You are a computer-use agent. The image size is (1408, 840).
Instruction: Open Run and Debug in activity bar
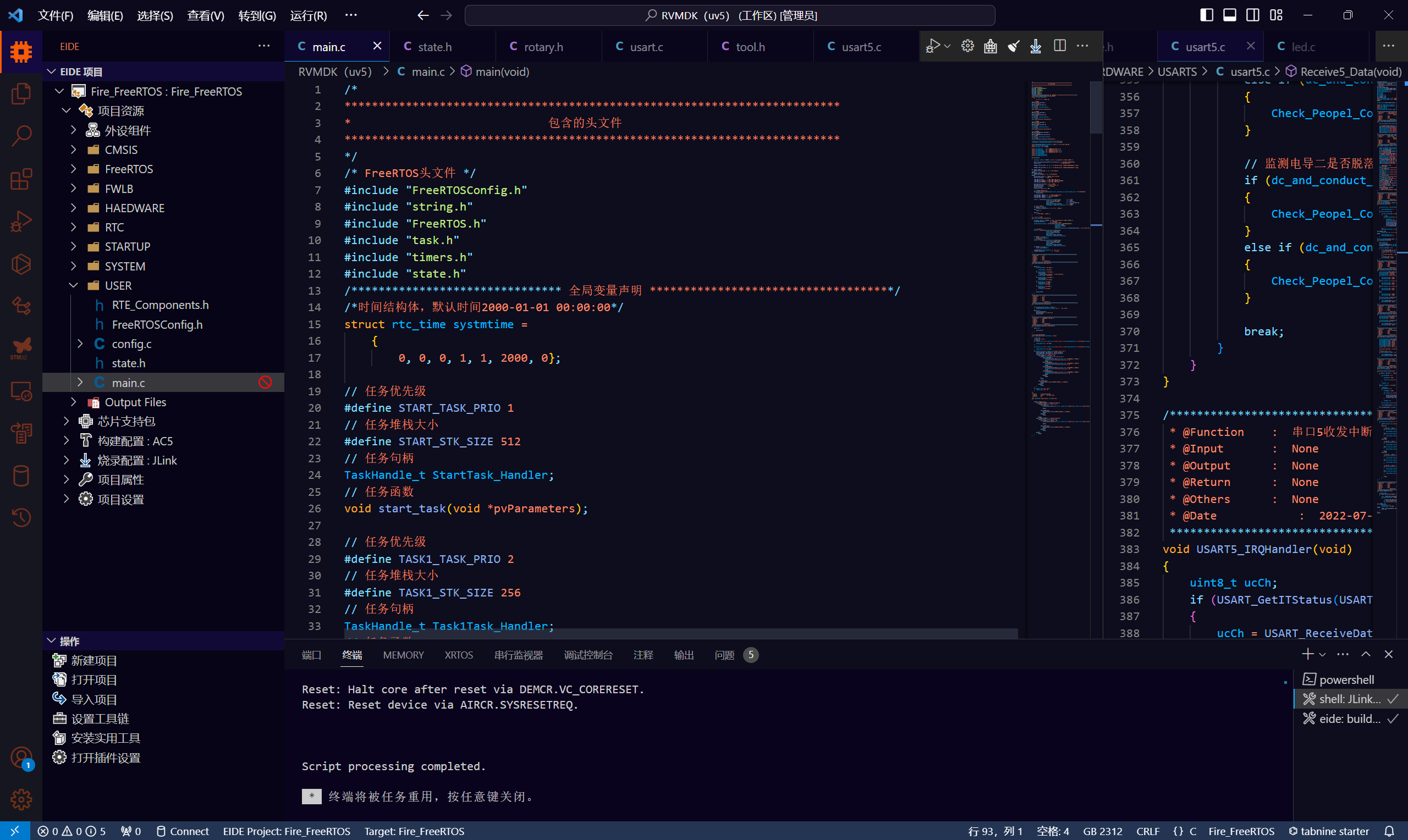coord(21,222)
